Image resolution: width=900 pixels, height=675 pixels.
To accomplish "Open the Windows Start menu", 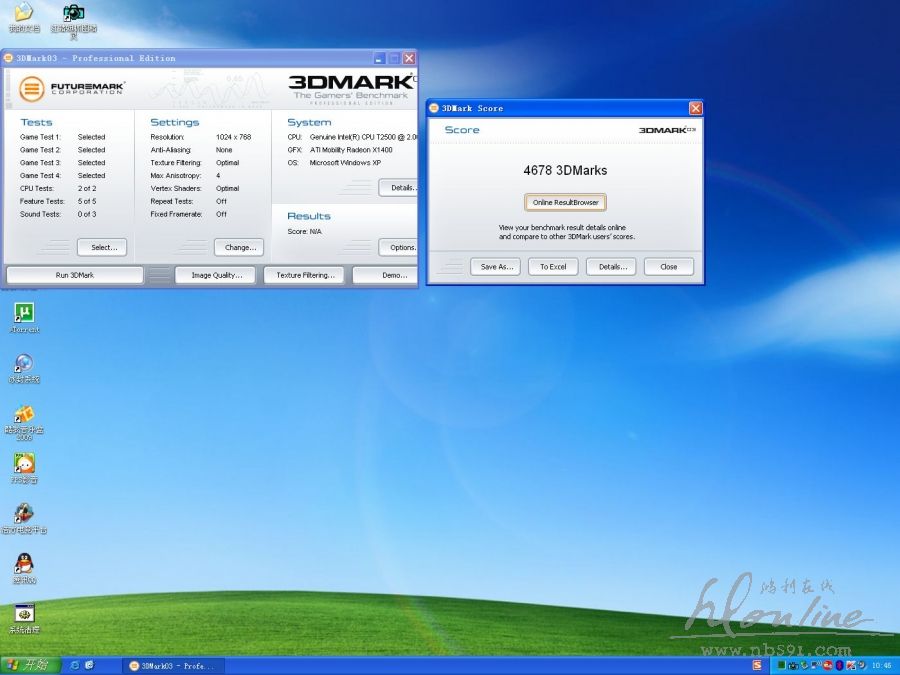I will pyautogui.click(x=29, y=665).
